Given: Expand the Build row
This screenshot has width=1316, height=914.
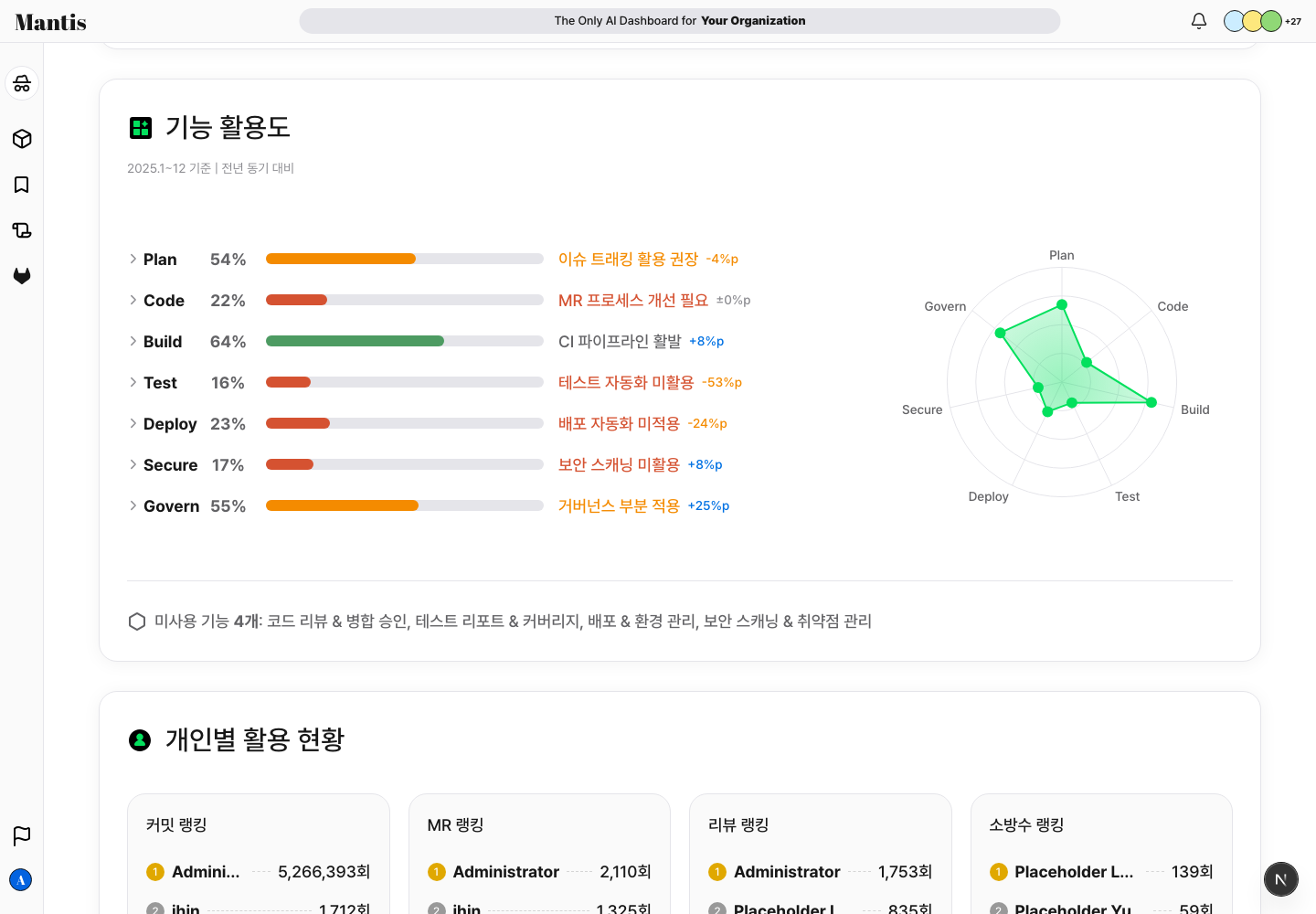Looking at the screenshot, I should (133, 341).
